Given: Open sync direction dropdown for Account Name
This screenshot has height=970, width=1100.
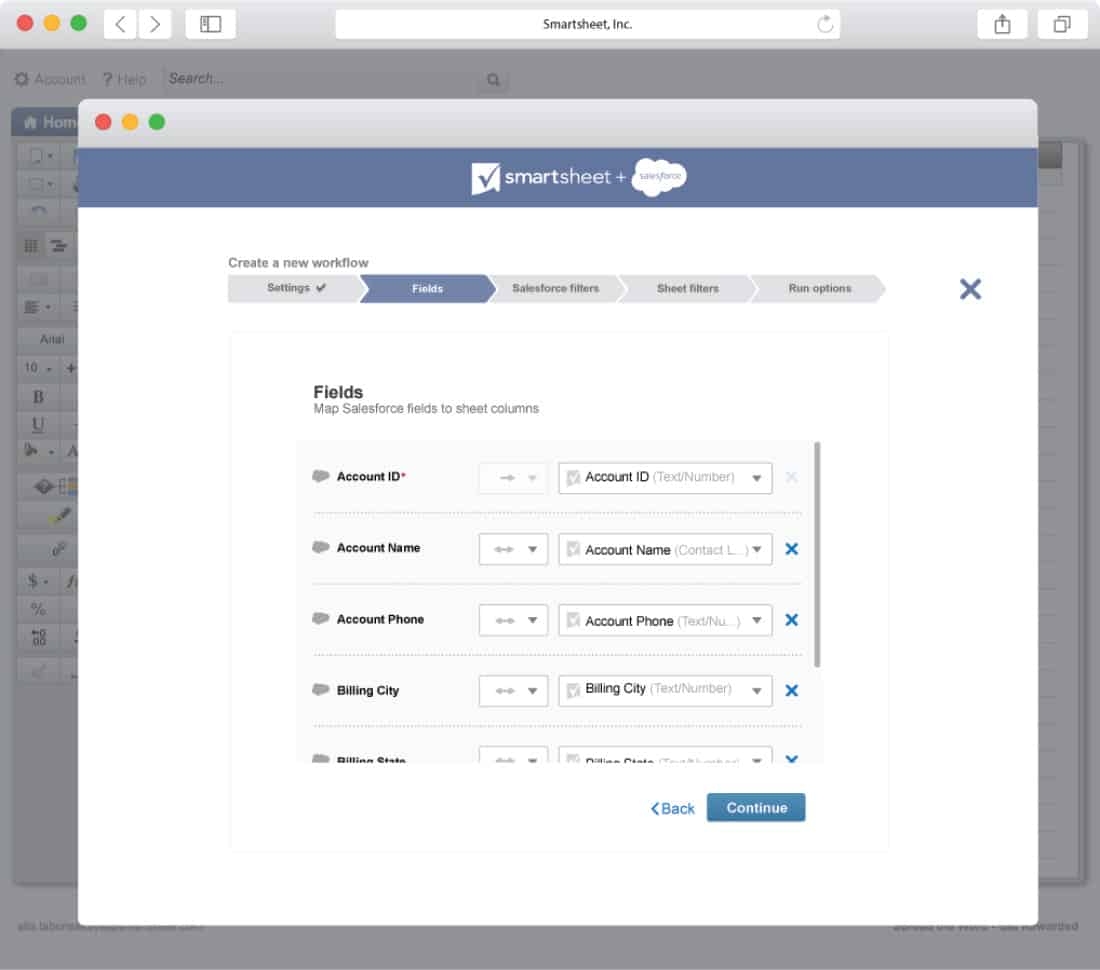Looking at the screenshot, I should (513, 549).
